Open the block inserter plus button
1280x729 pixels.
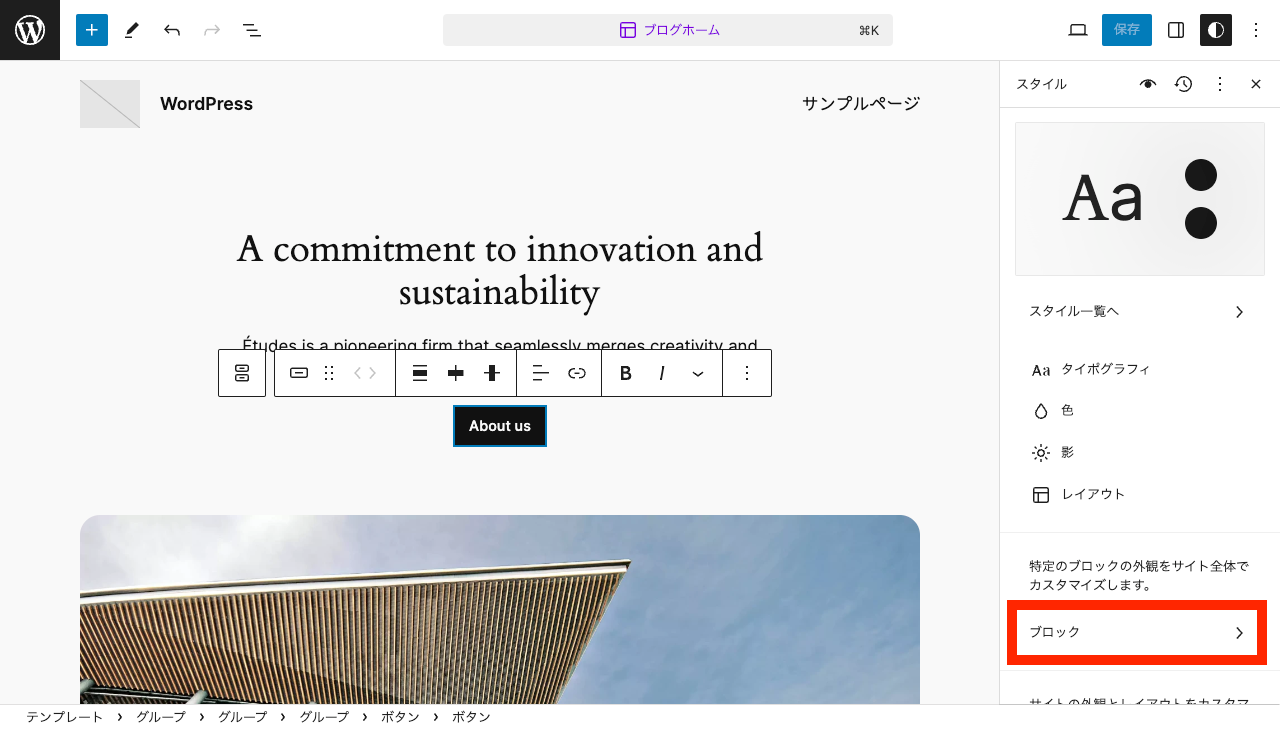click(x=92, y=30)
